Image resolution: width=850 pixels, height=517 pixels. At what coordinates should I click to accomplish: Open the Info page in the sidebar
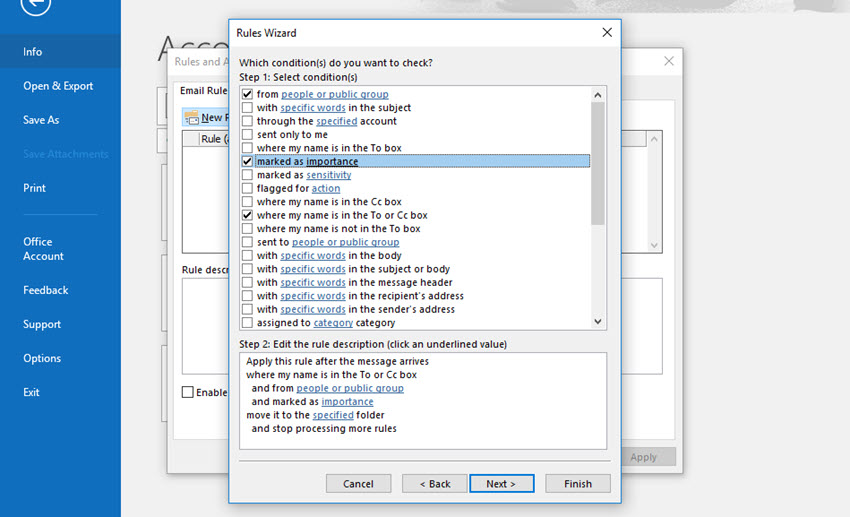tap(60, 51)
